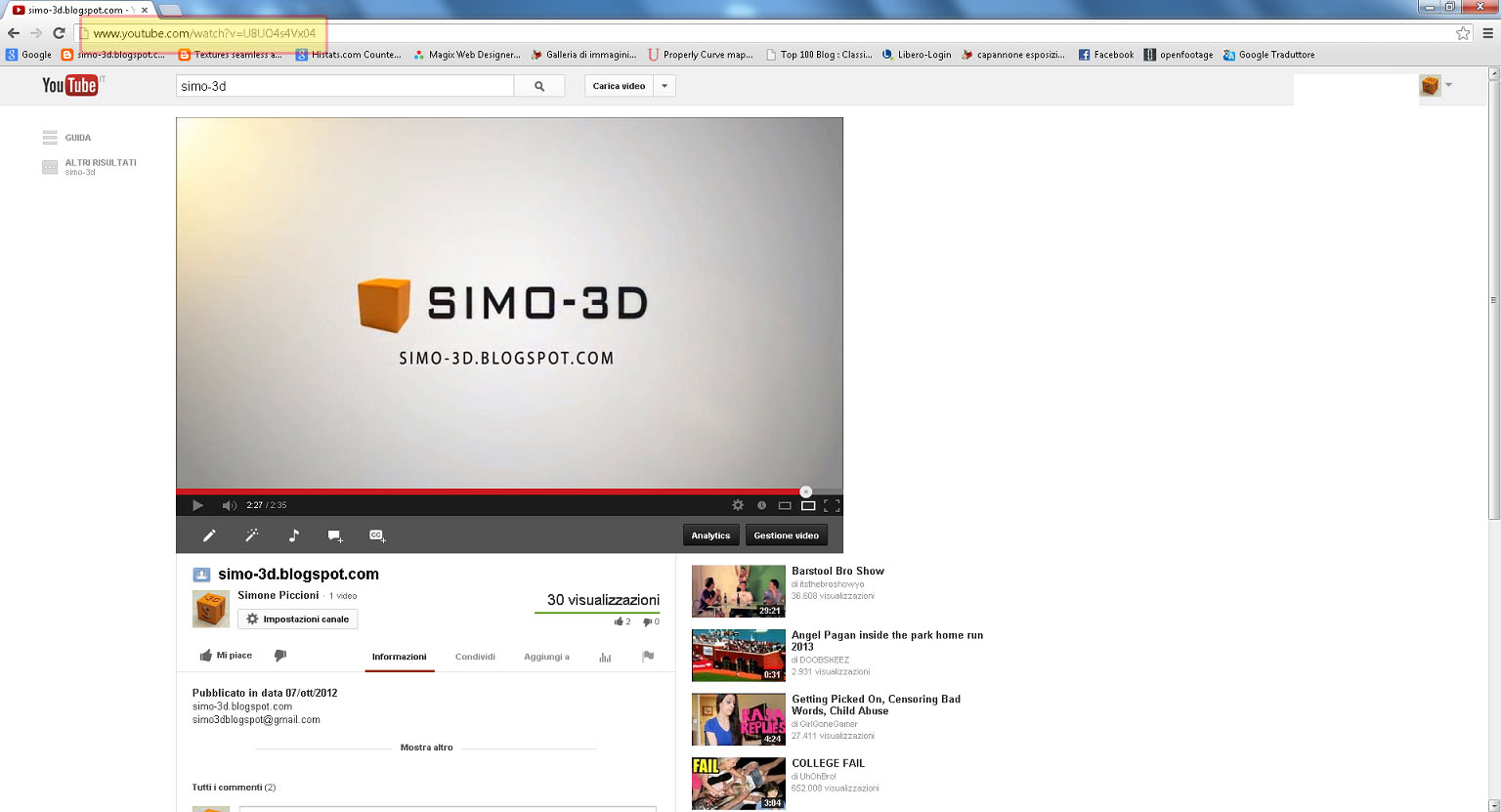The width and height of the screenshot is (1501, 812).
Task: Enter fullscreen via the player fullscreen icon
Action: pyautogui.click(x=832, y=505)
